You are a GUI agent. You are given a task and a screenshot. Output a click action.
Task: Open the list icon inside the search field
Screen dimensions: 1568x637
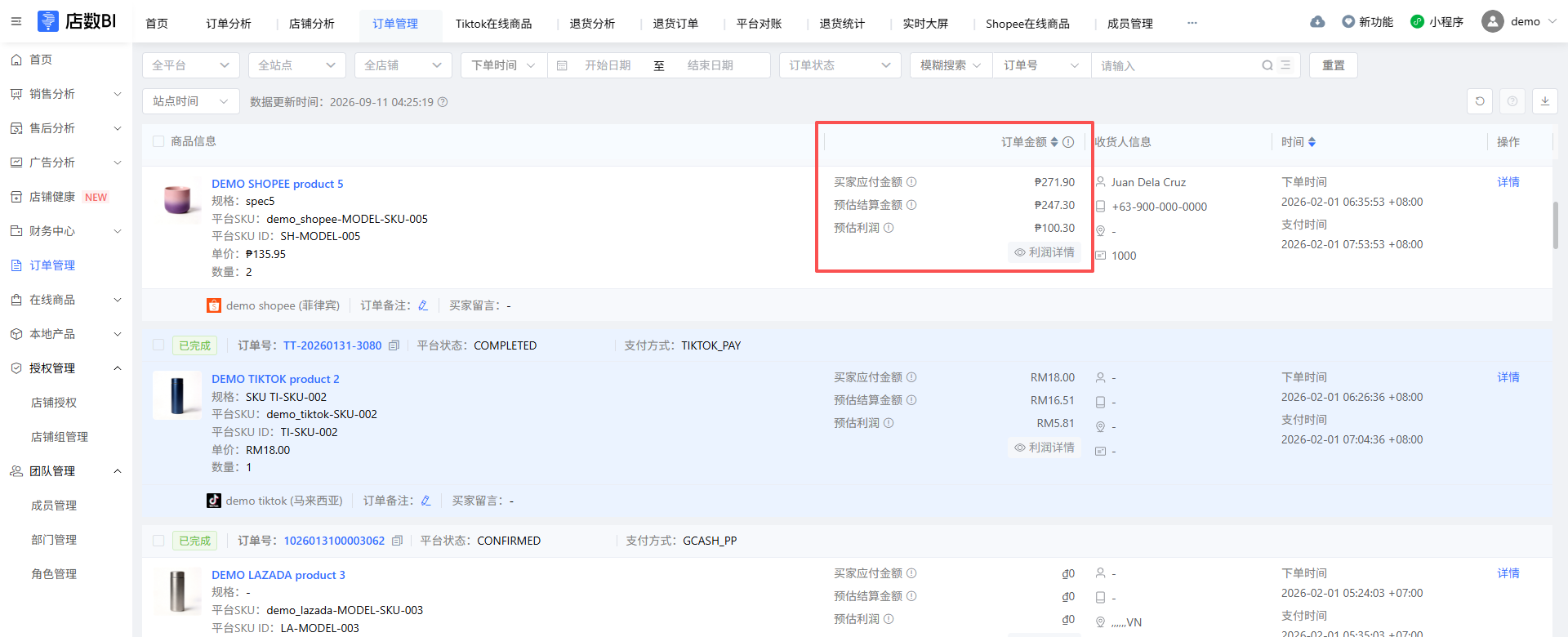(1285, 65)
